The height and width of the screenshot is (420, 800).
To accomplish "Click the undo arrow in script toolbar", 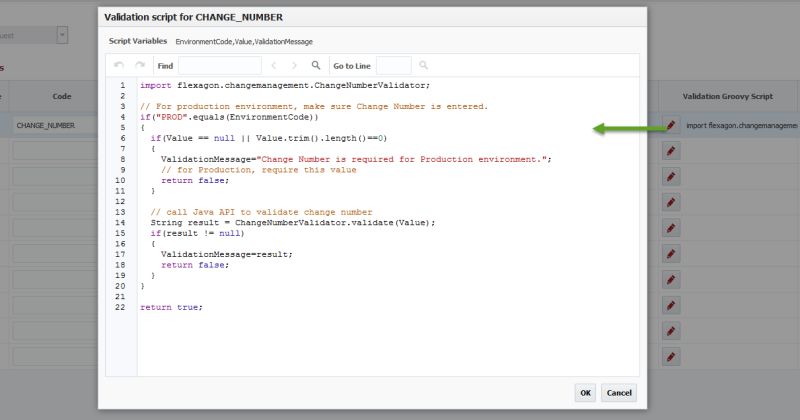I will (119, 65).
